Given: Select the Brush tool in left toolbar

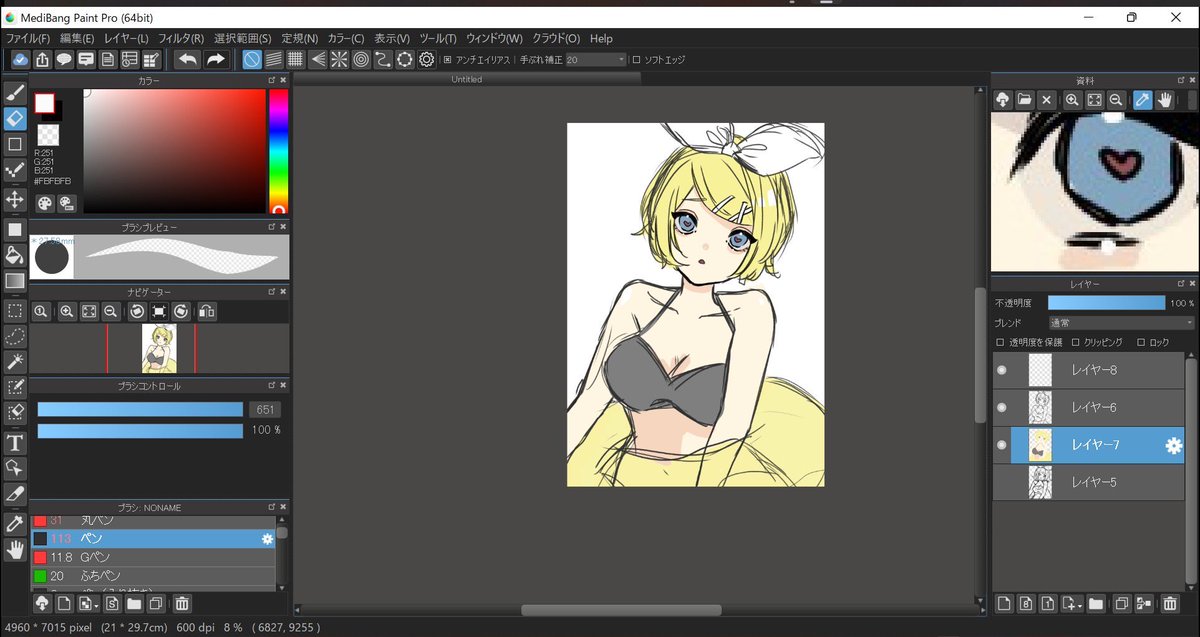Looking at the screenshot, I should (x=15, y=93).
